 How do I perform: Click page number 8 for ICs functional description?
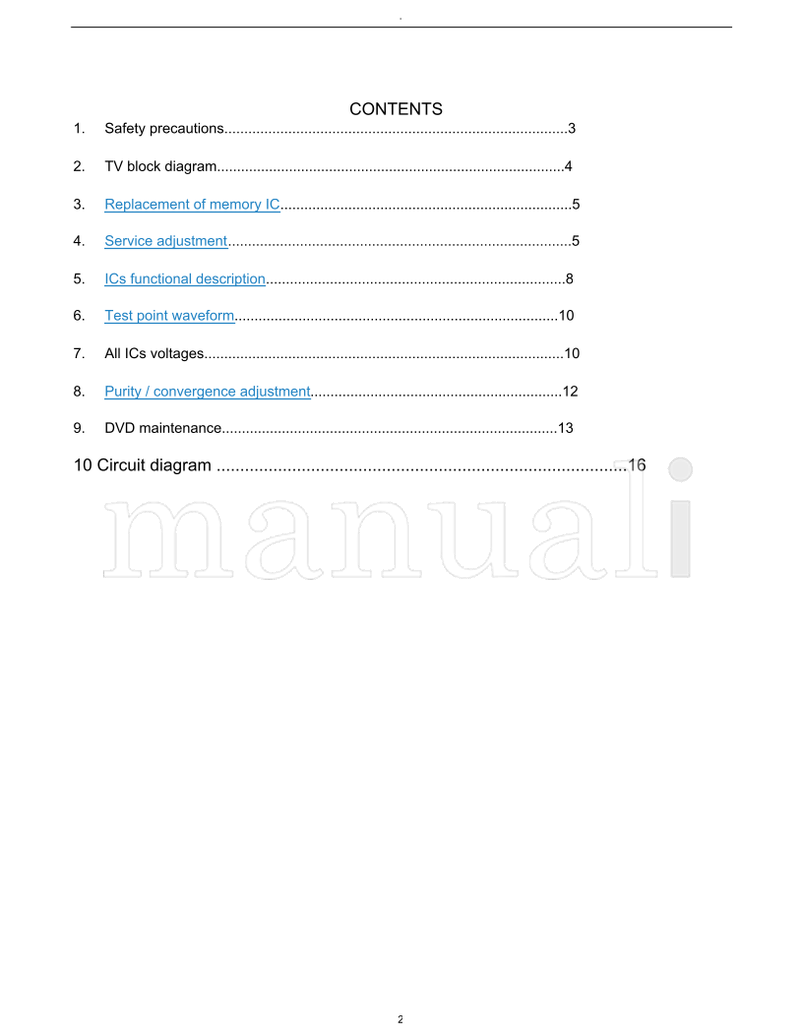[x=569, y=279]
